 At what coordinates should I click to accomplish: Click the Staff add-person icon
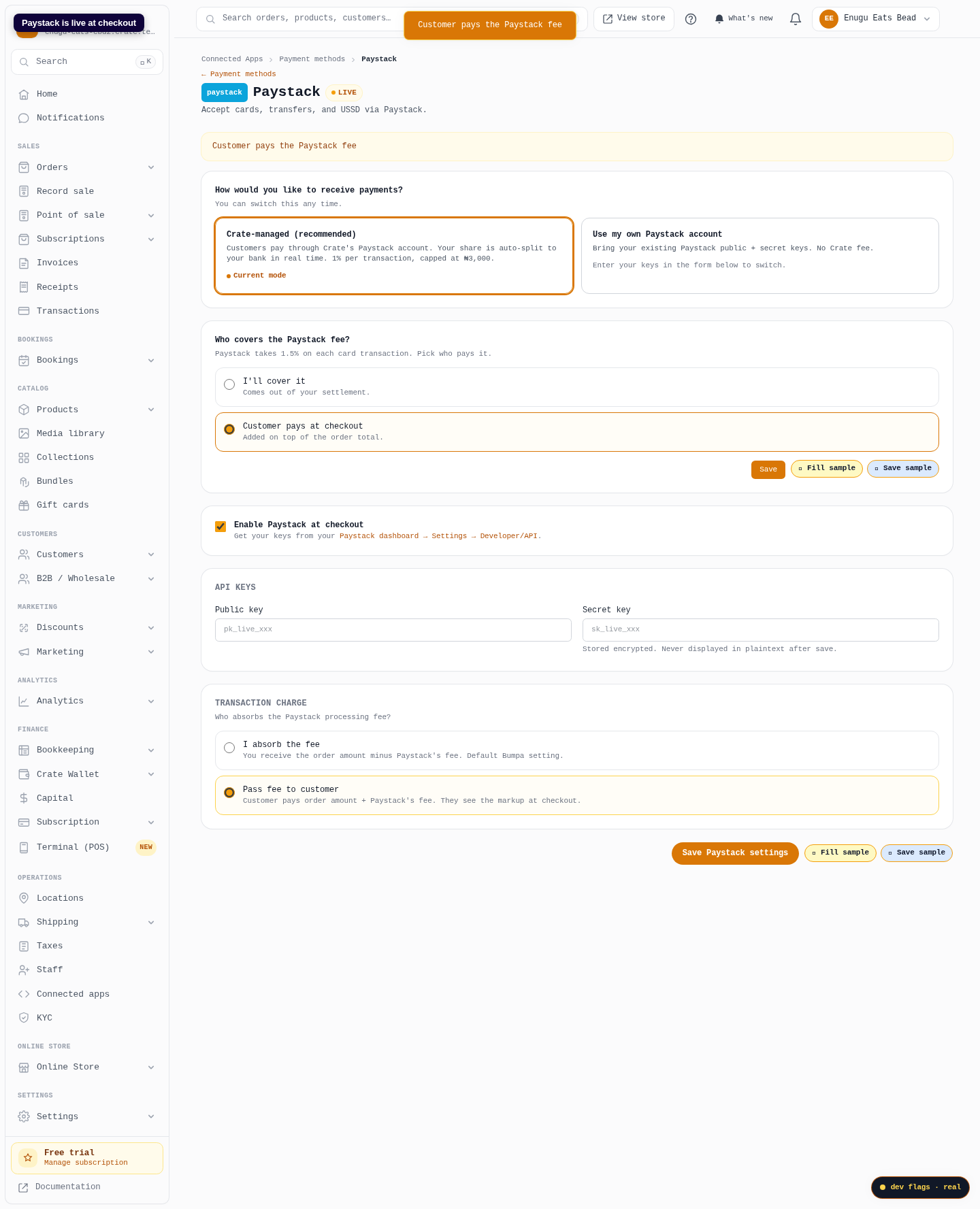(24, 970)
